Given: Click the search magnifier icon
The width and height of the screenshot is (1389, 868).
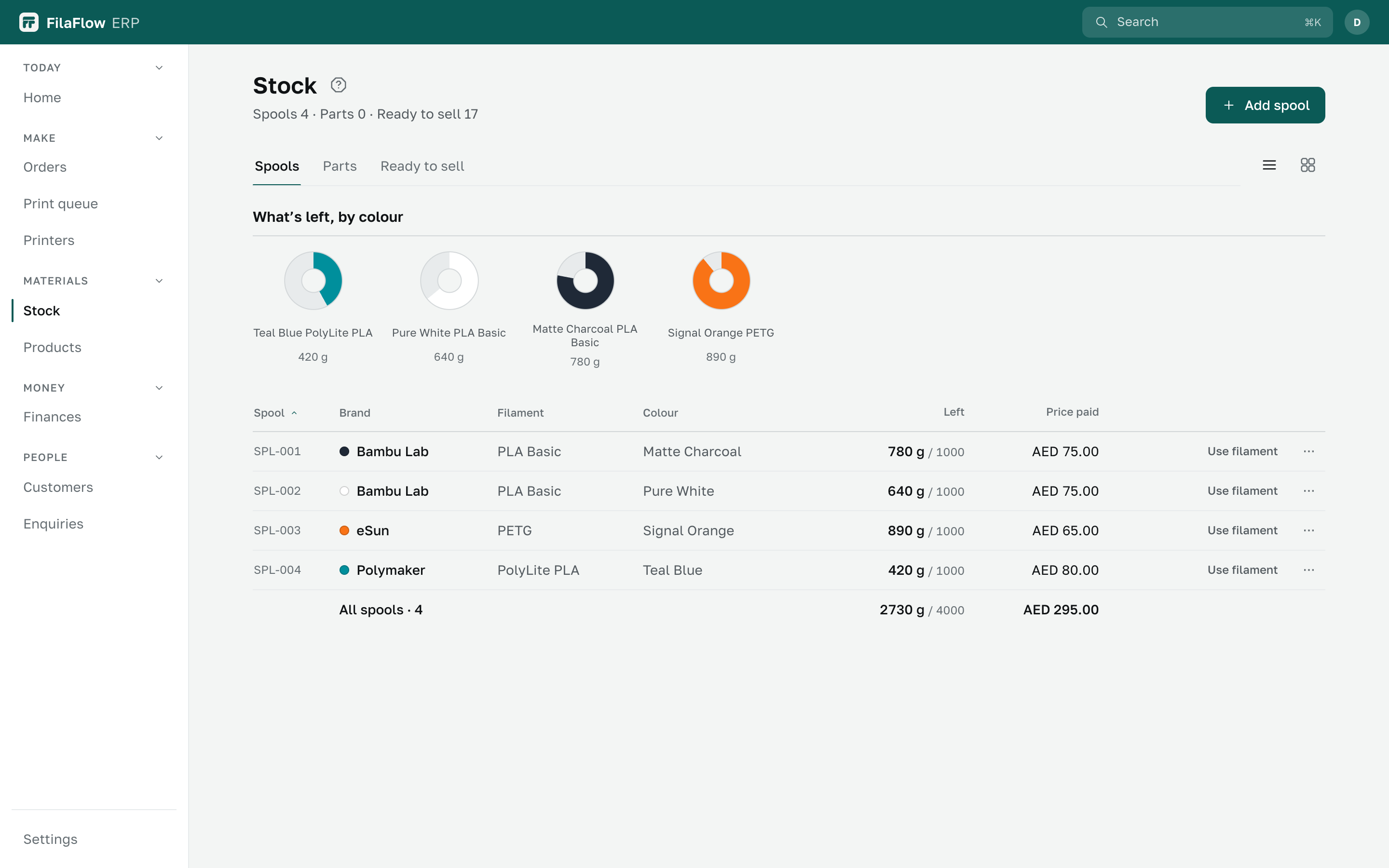Looking at the screenshot, I should (1101, 22).
